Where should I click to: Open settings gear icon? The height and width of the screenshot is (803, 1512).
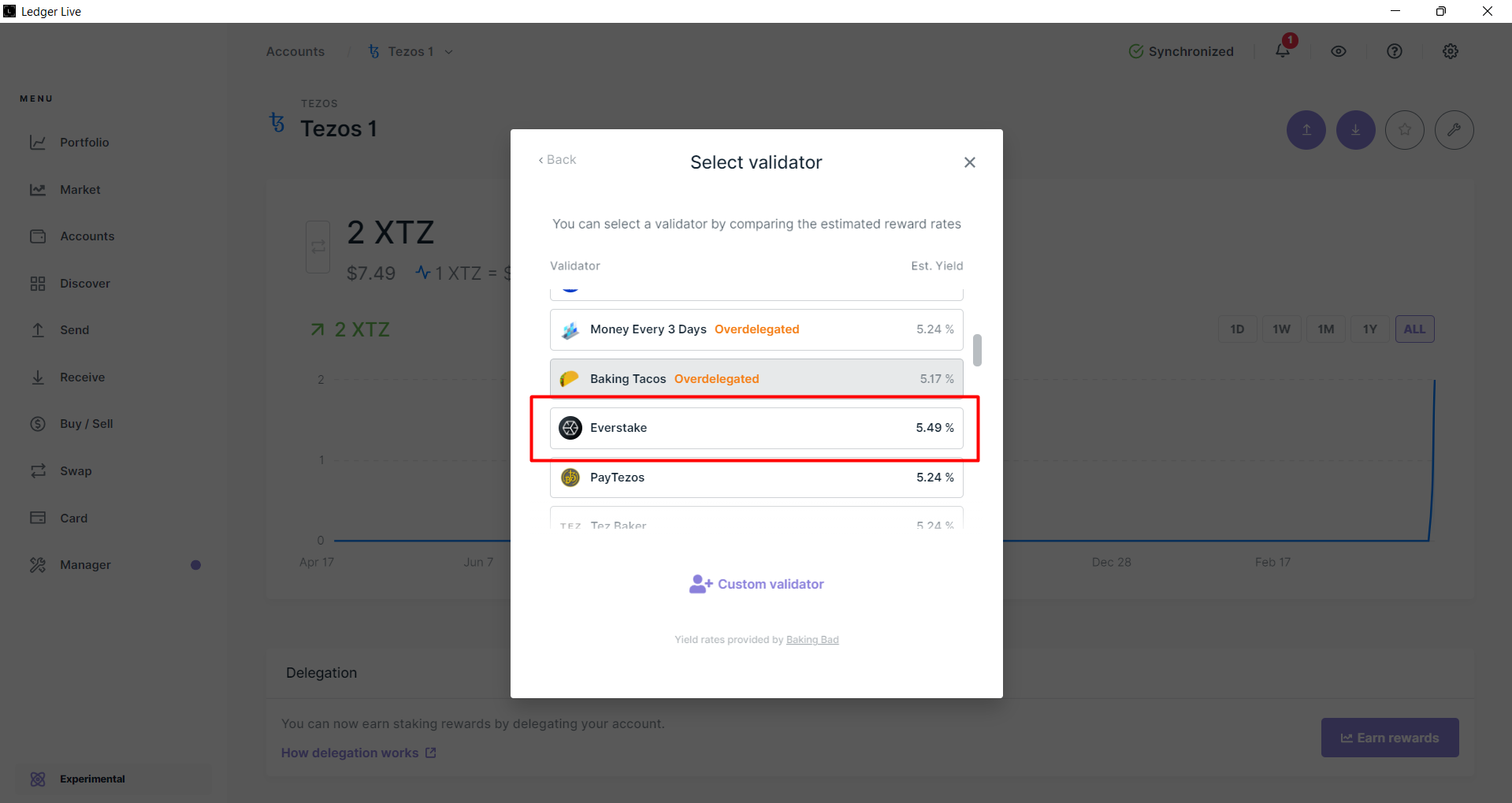(1451, 51)
